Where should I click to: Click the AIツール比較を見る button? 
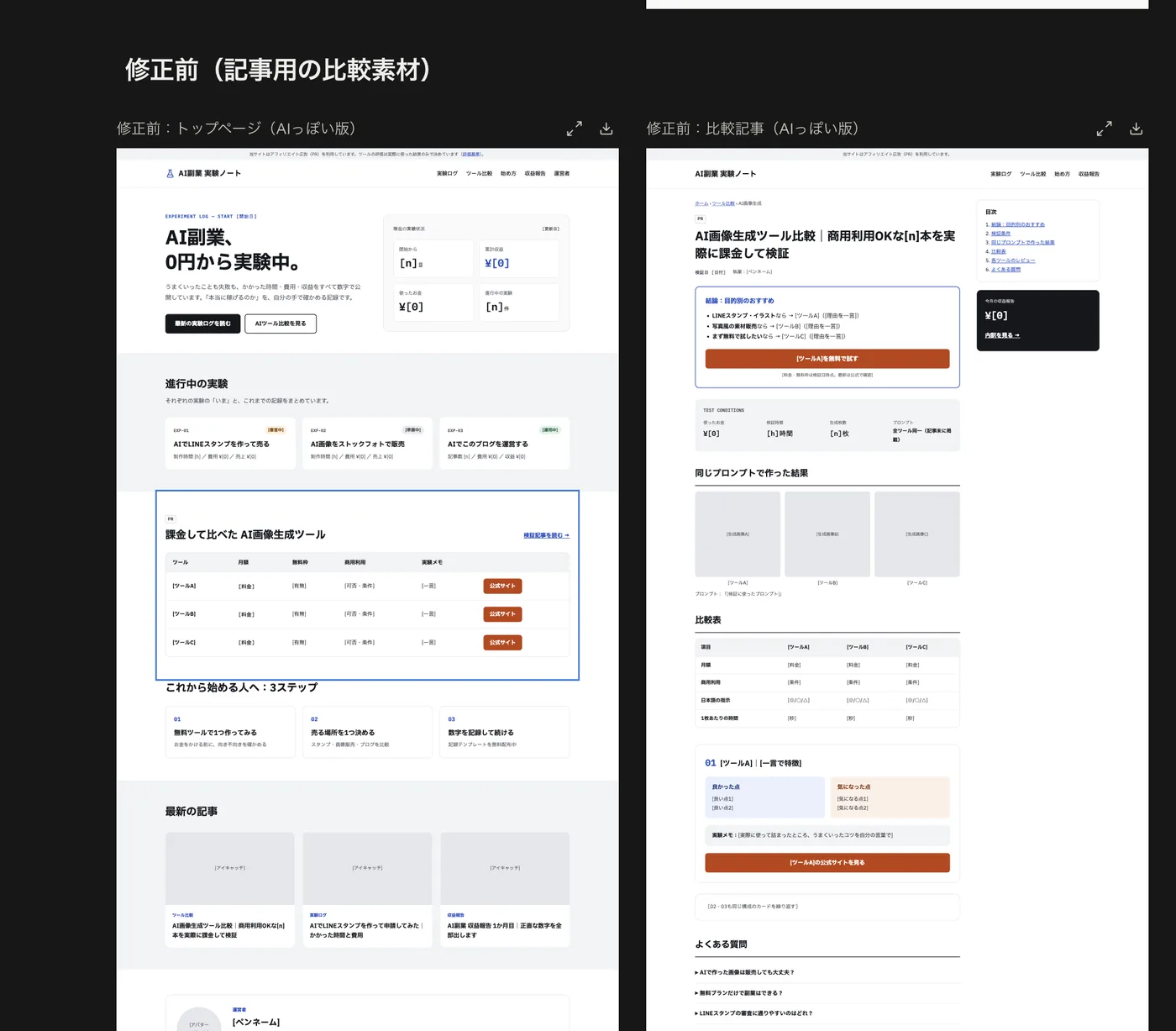(281, 324)
